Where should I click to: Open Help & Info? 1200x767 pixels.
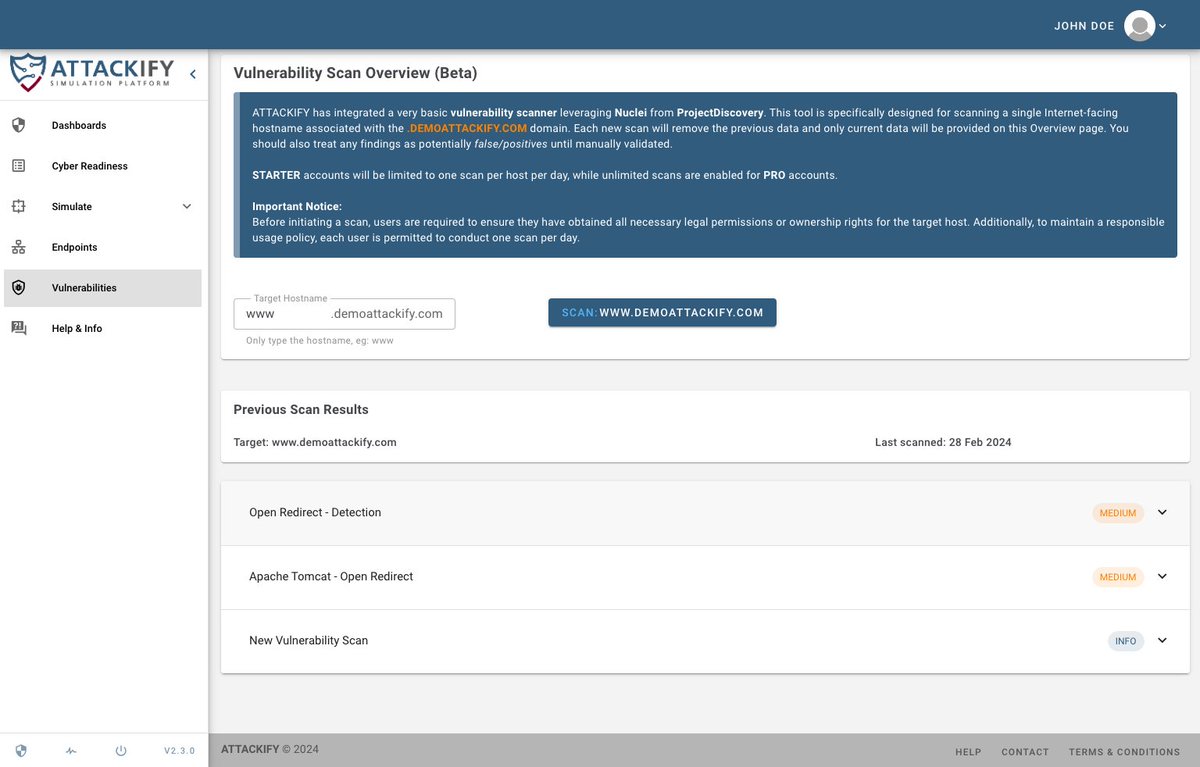coord(103,328)
